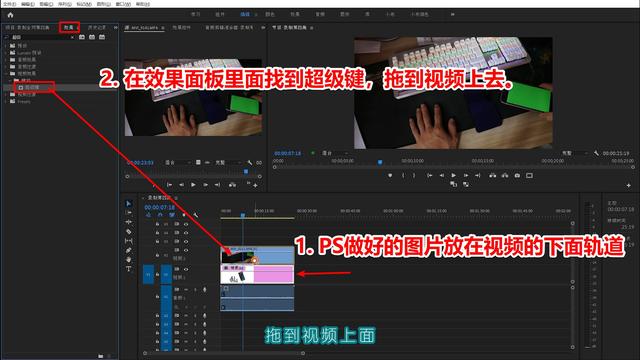The image size is (640, 360).
Task: Step forward one frame in program monitor
Action: 466,175
